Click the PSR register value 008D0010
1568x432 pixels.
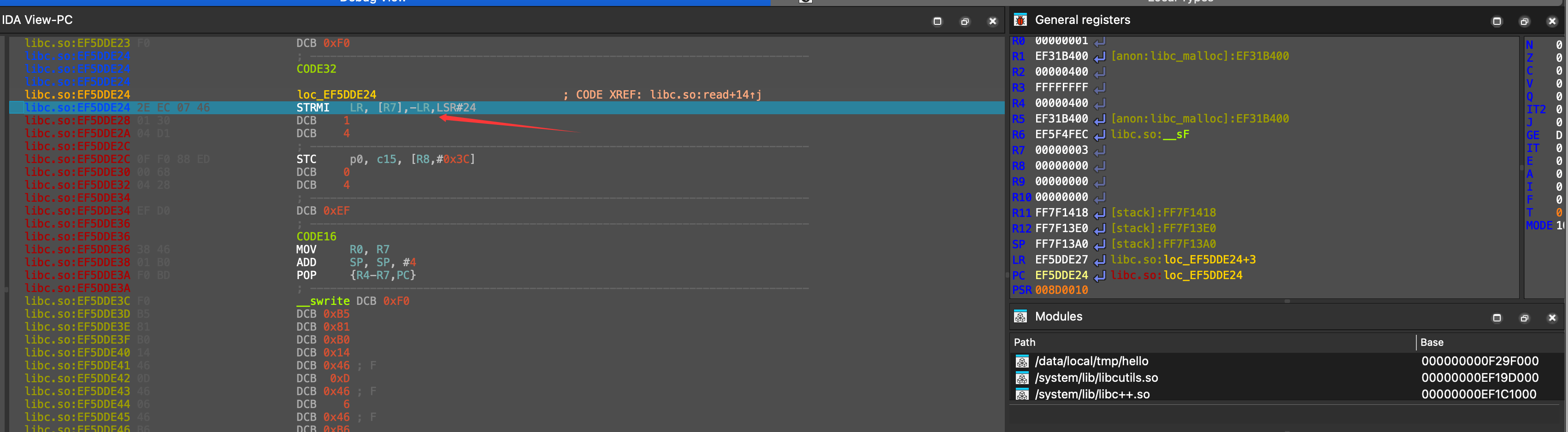1061,290
